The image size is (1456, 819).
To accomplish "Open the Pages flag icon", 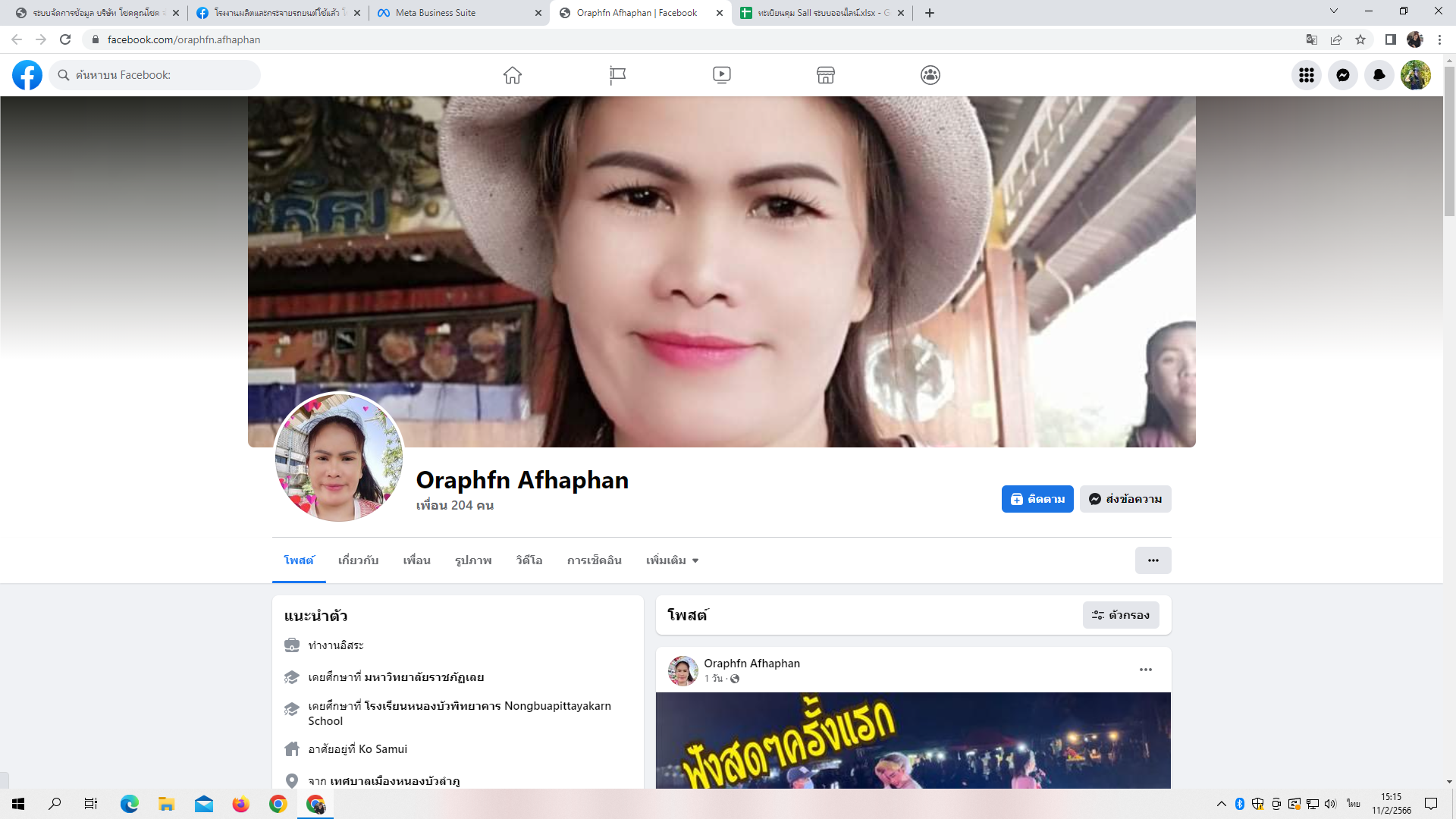I will [x=617, y=75].
